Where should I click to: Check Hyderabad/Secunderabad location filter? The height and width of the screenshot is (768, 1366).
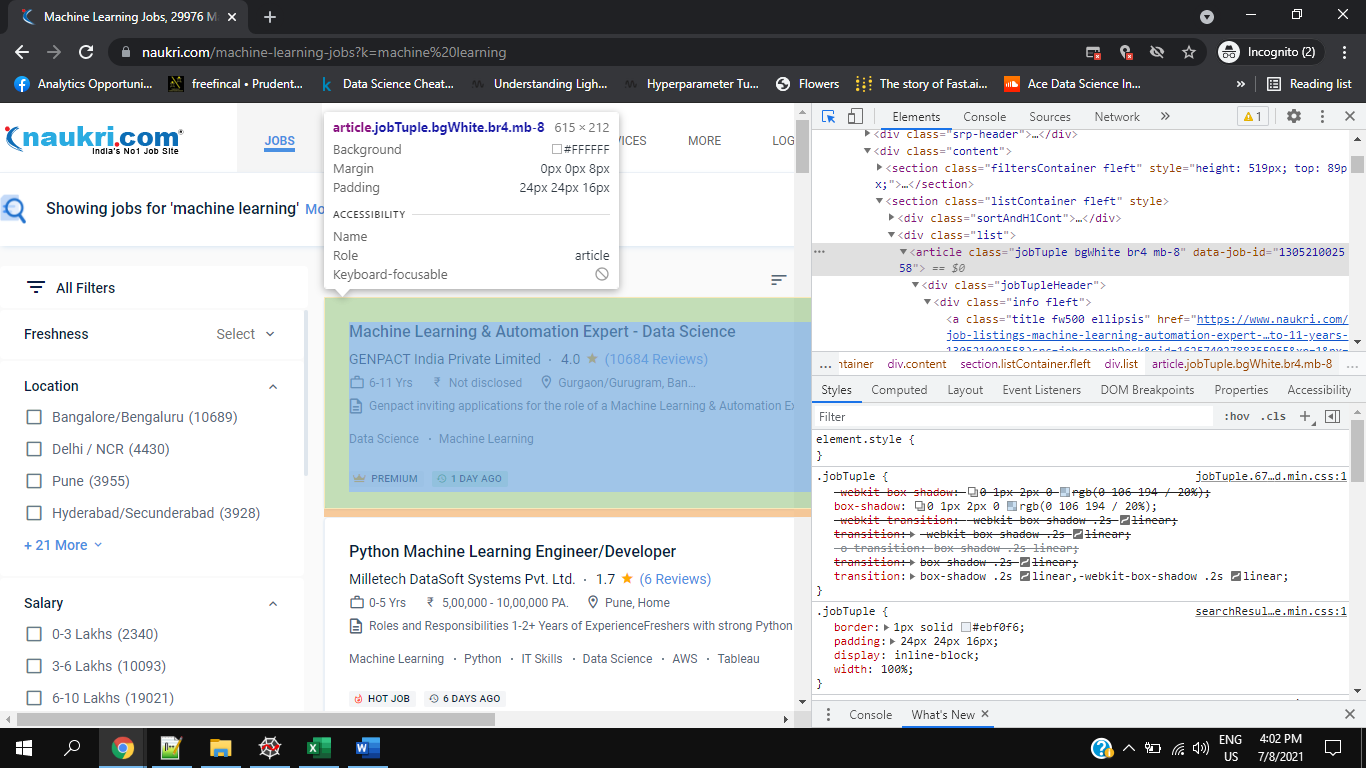click(x=34, y=513)
